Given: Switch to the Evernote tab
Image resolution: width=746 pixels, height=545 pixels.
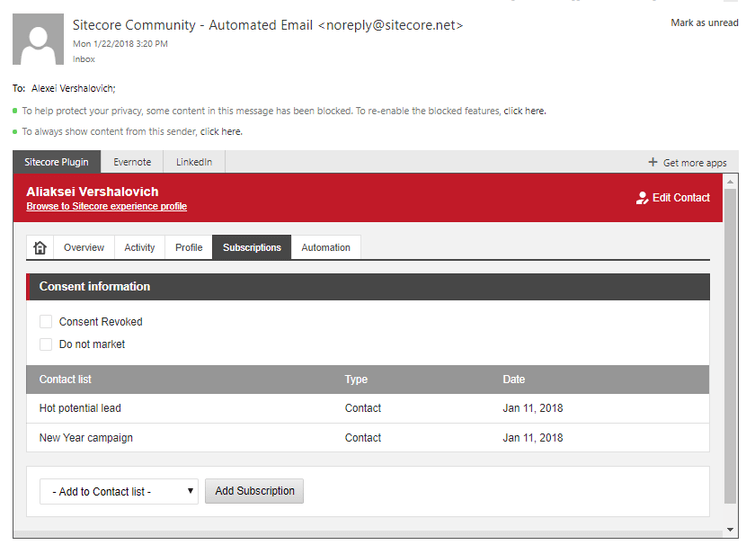Looking at the screenshot, I should point(132,162).
